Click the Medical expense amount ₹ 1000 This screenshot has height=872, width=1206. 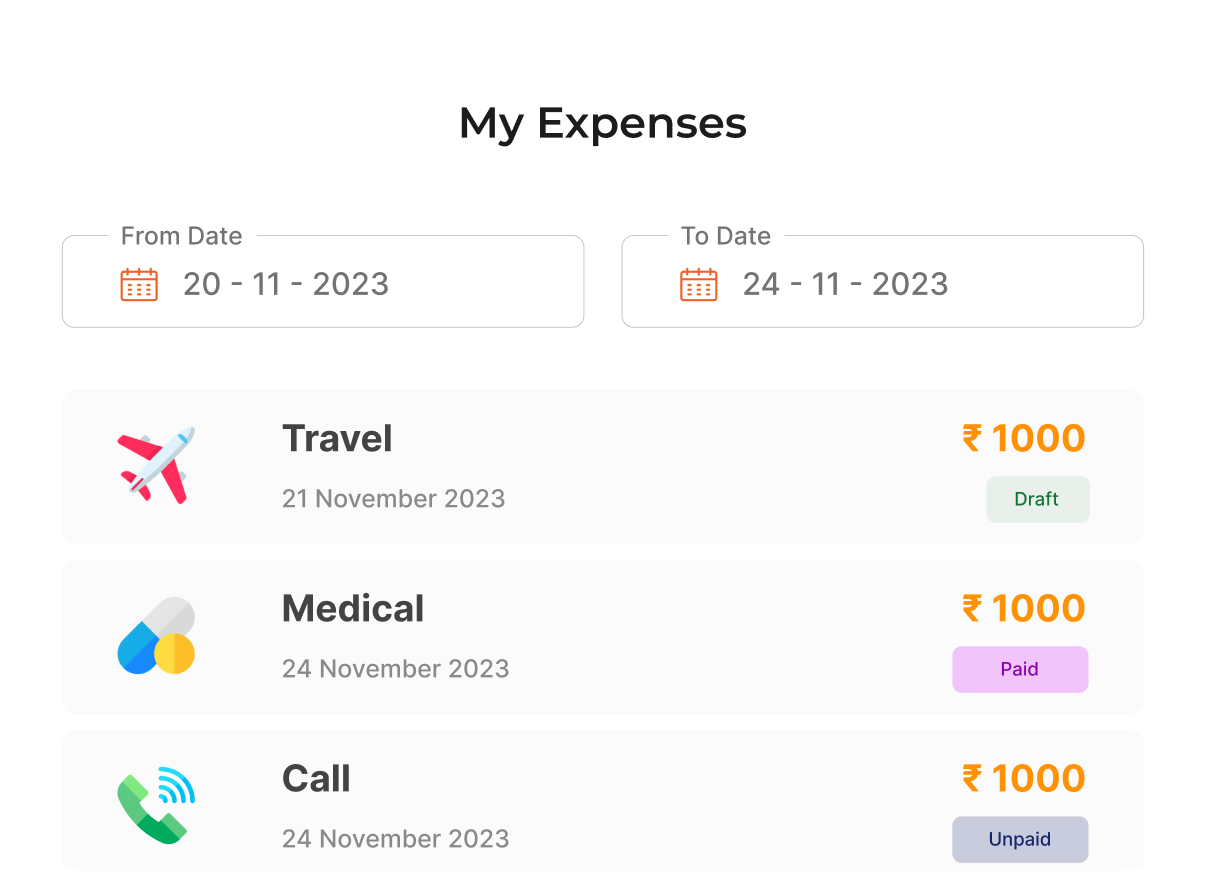point(1024,609)
